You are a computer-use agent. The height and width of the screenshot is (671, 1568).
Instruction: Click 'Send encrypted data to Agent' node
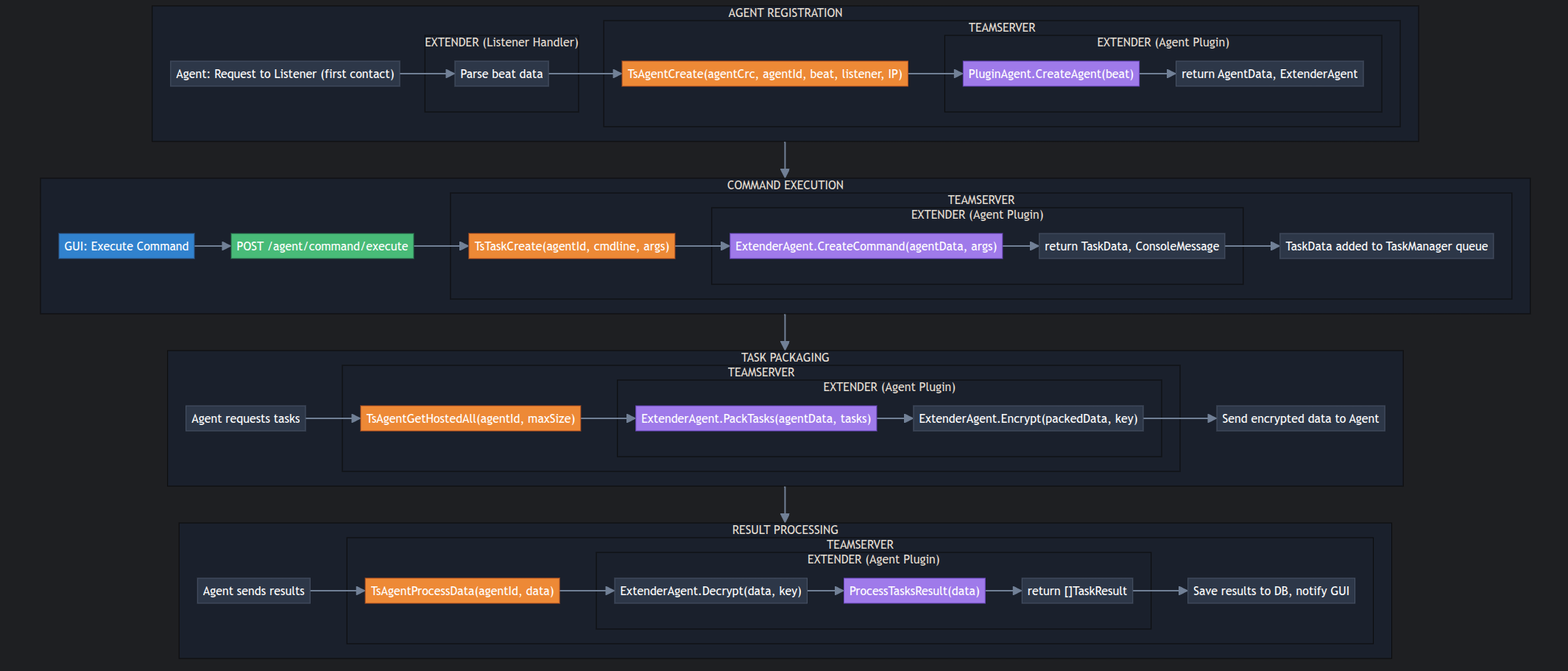pyautogui.click(x=1300, y=418)
